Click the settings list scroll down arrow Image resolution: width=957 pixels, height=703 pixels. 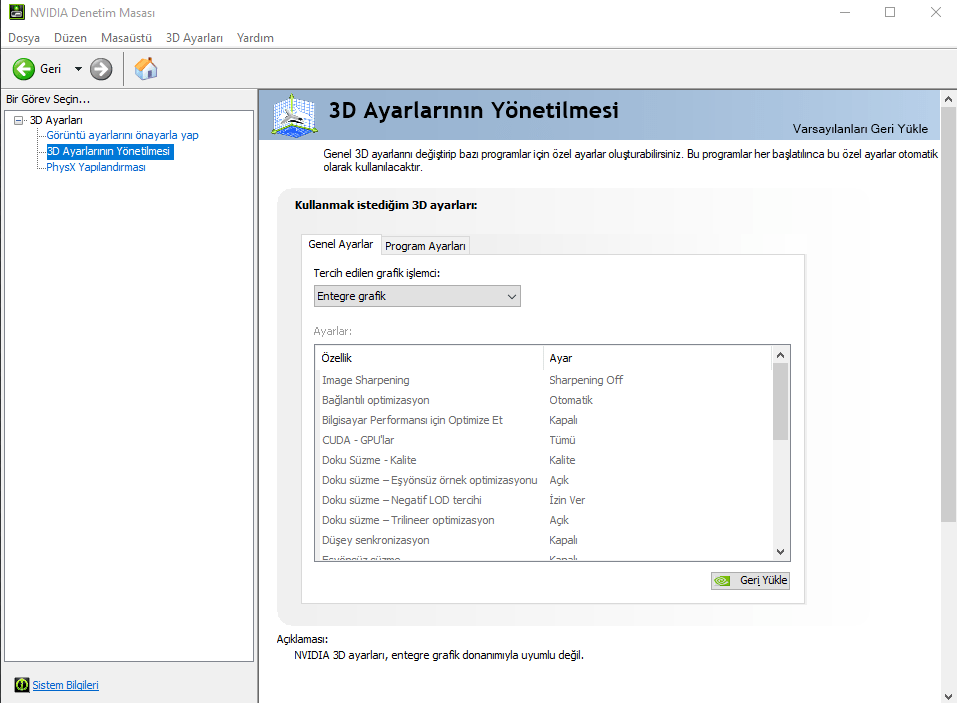point(780,552)
